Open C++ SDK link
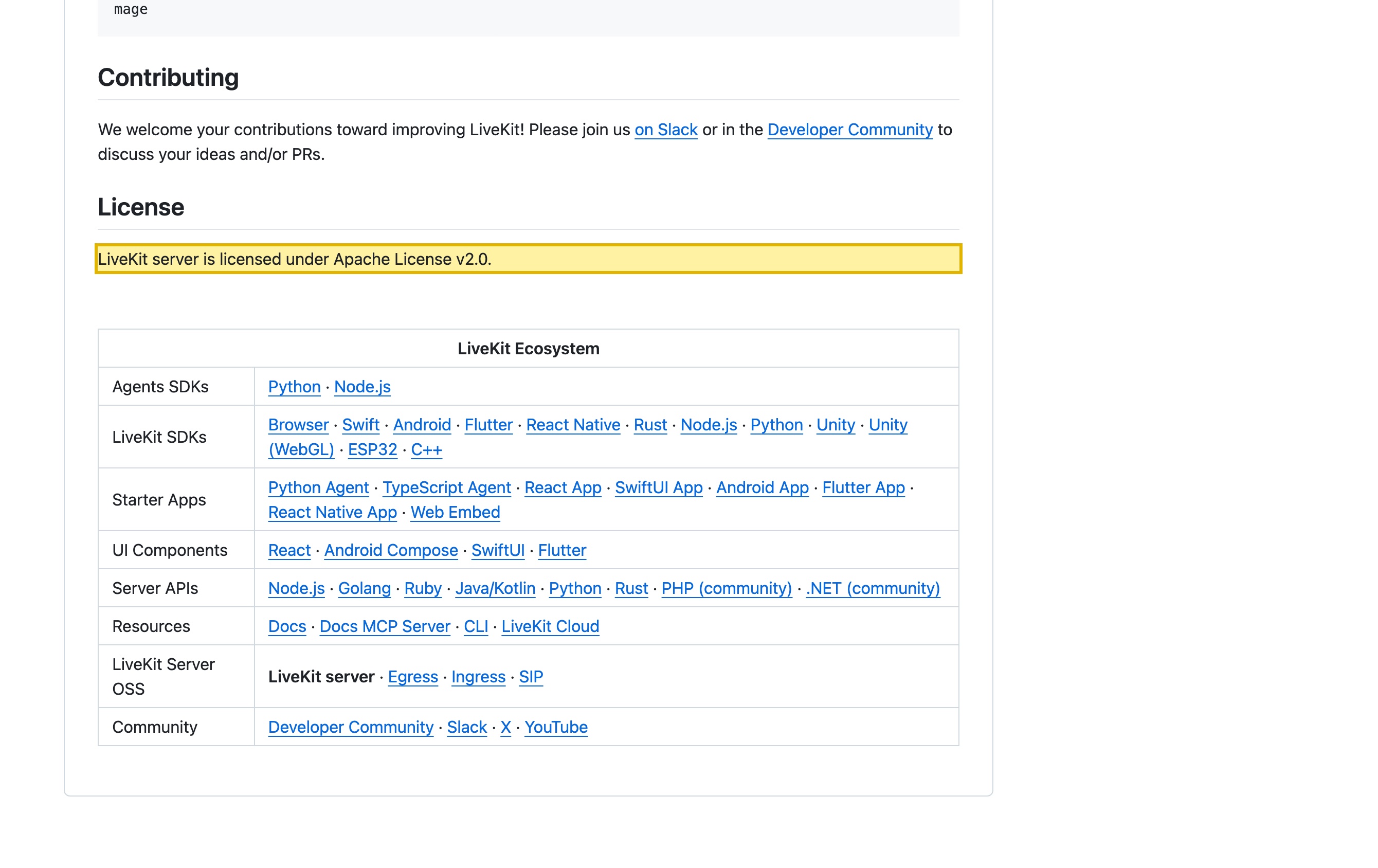This screenshot has width=1378, height=868. [x=426, y=450]
